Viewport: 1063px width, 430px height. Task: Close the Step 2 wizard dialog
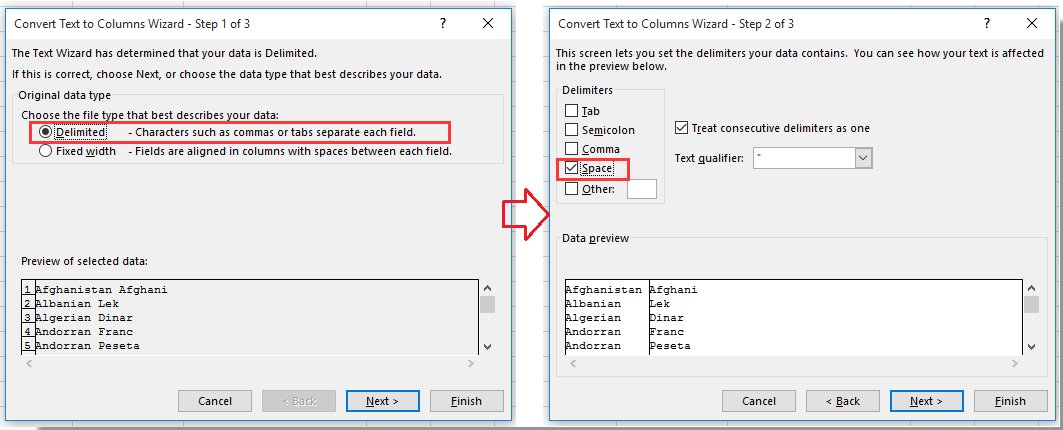point(1034,23)
